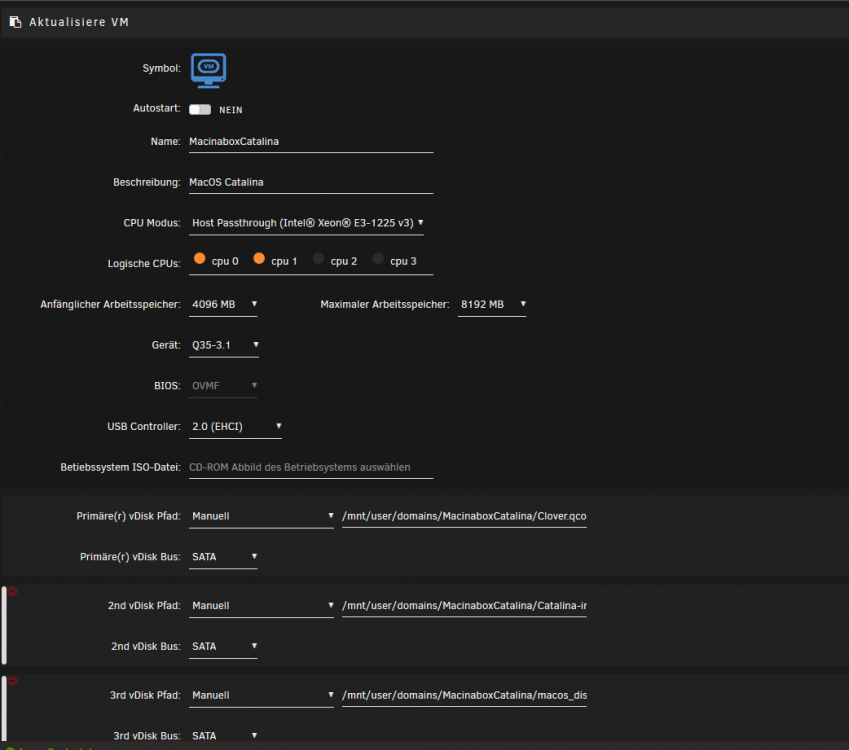Open 3rd vDisk Bus SATA dropdown
Image resolution: width=849 pixels, height=750 pixels.
(223, 736)
